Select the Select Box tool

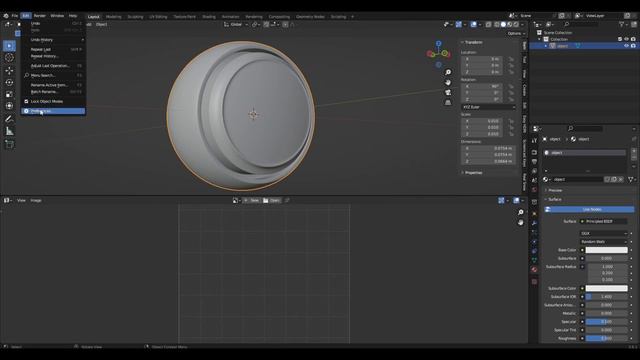click(x=9, y=46)
